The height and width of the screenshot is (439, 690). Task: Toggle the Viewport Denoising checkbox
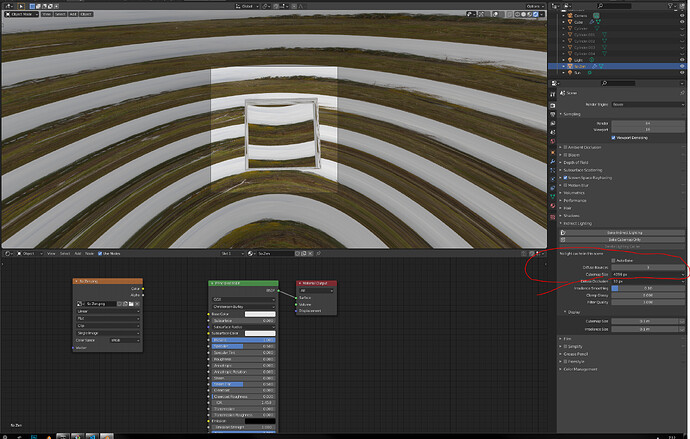613,138
